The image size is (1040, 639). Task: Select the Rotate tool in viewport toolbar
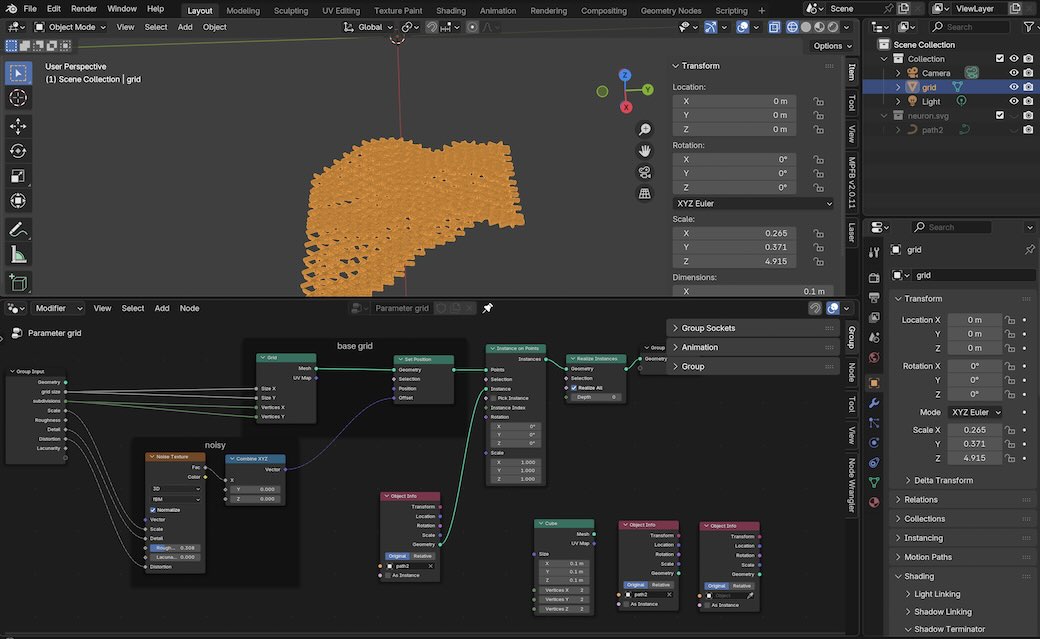(18, 151)
